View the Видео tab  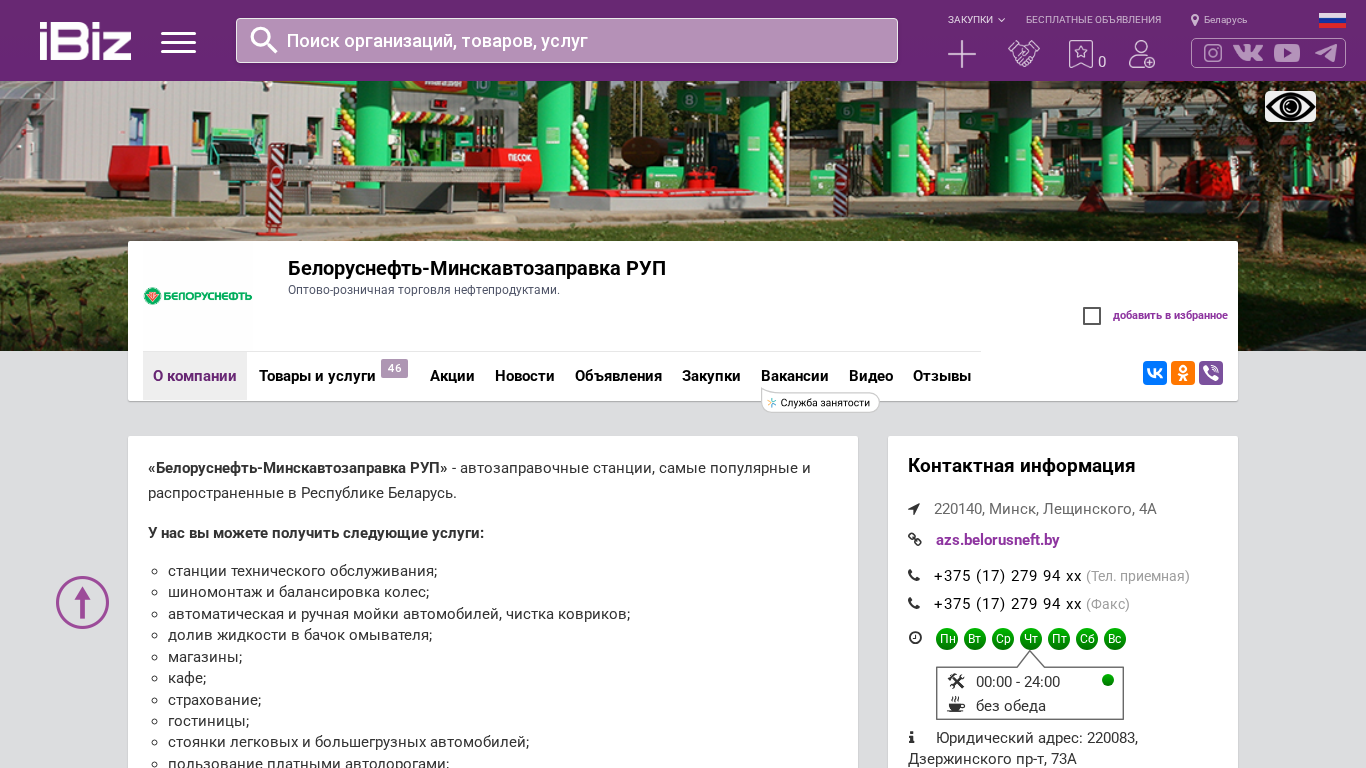(871, 376)
